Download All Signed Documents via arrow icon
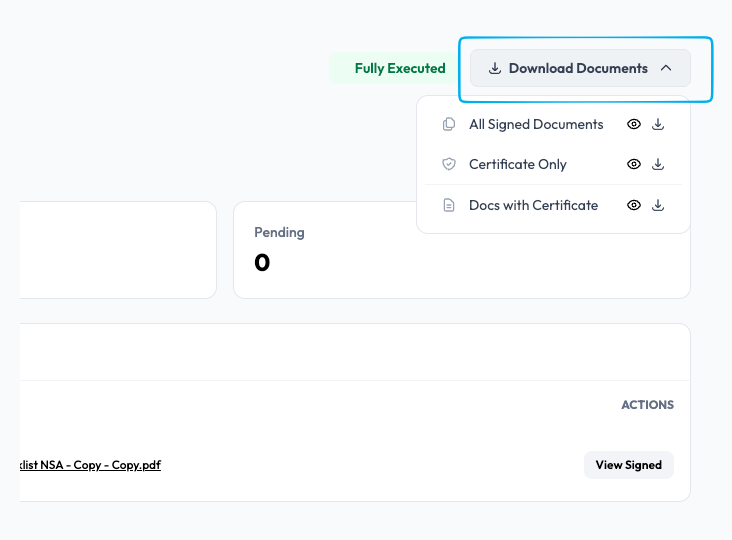 pyautogui.click(x=658, y=124)
